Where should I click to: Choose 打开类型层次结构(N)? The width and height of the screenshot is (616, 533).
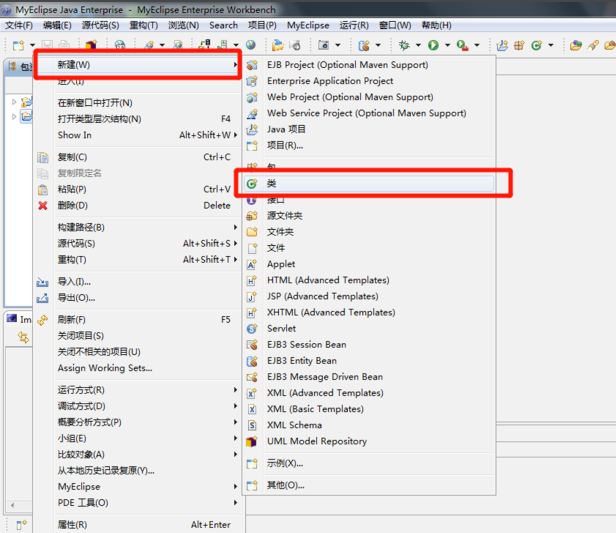click(x=138, y=119)
